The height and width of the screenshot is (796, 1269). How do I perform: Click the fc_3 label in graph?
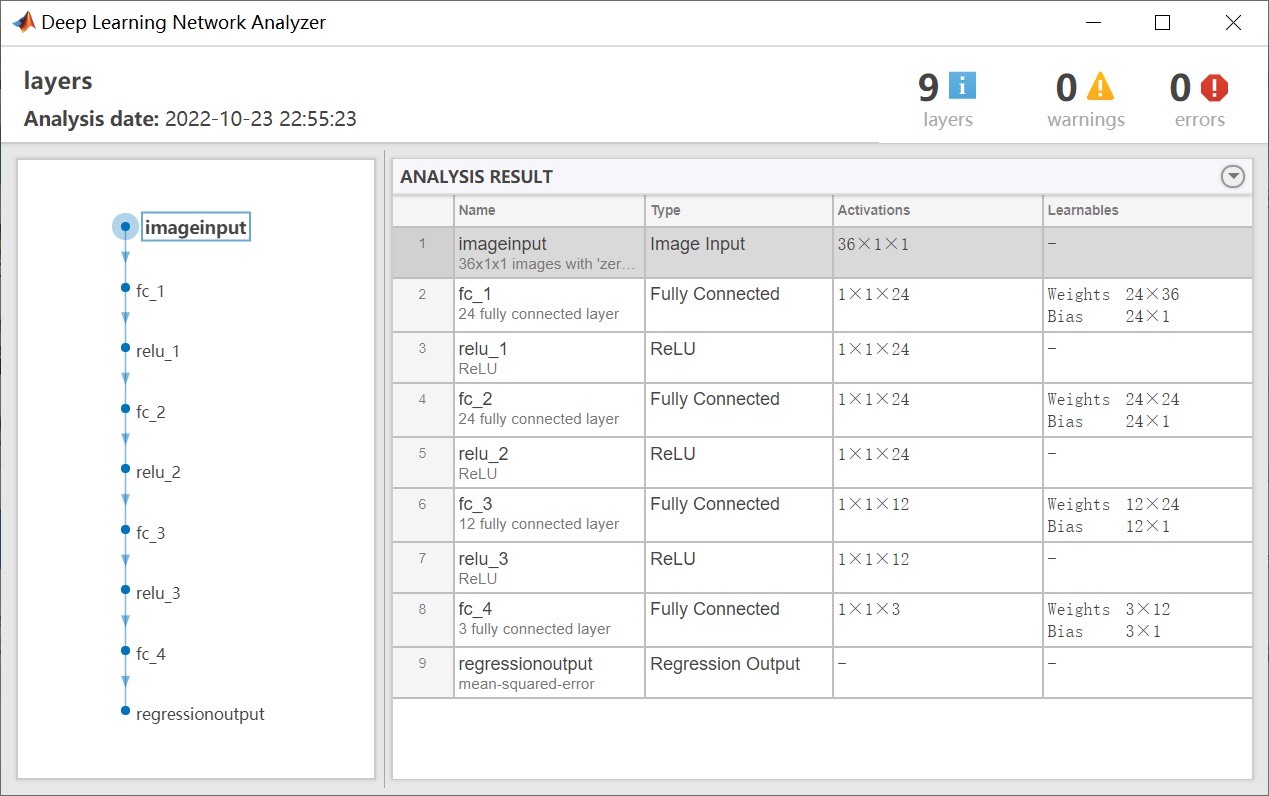point(151,533)
